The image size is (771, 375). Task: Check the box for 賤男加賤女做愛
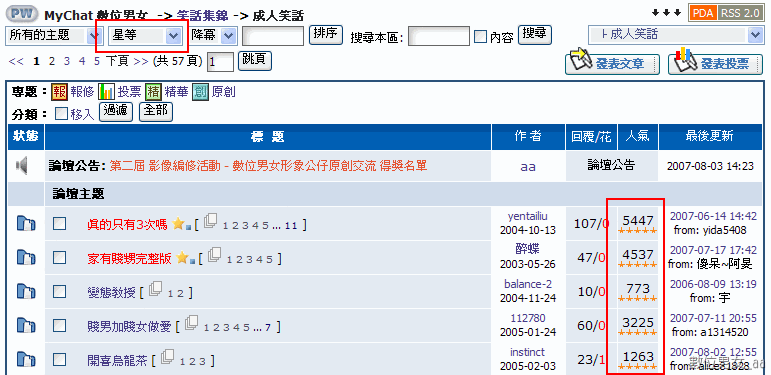click(59, 325)
